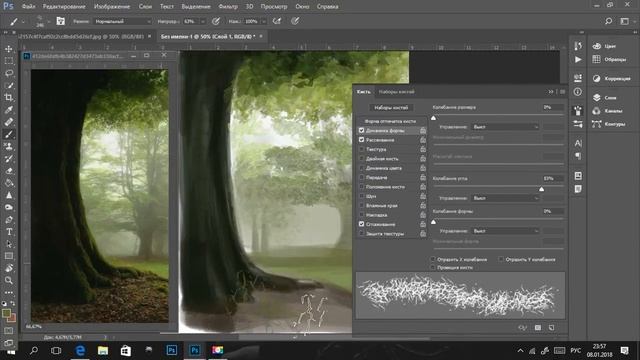Image resolution: width=640 pixels, height=360 pixels.
Task: Open blending mode dropdown Нормальный
Action: pos(123,21)
